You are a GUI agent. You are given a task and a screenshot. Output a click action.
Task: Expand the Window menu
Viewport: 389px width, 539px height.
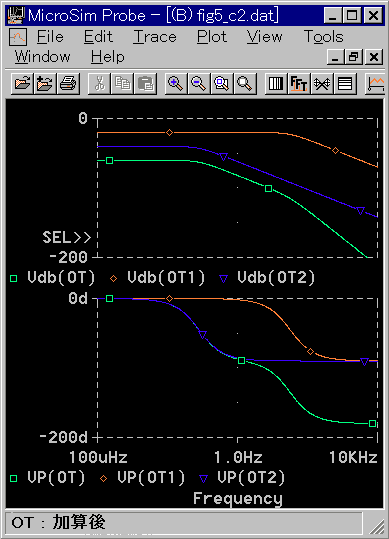(x=42, y=56)
